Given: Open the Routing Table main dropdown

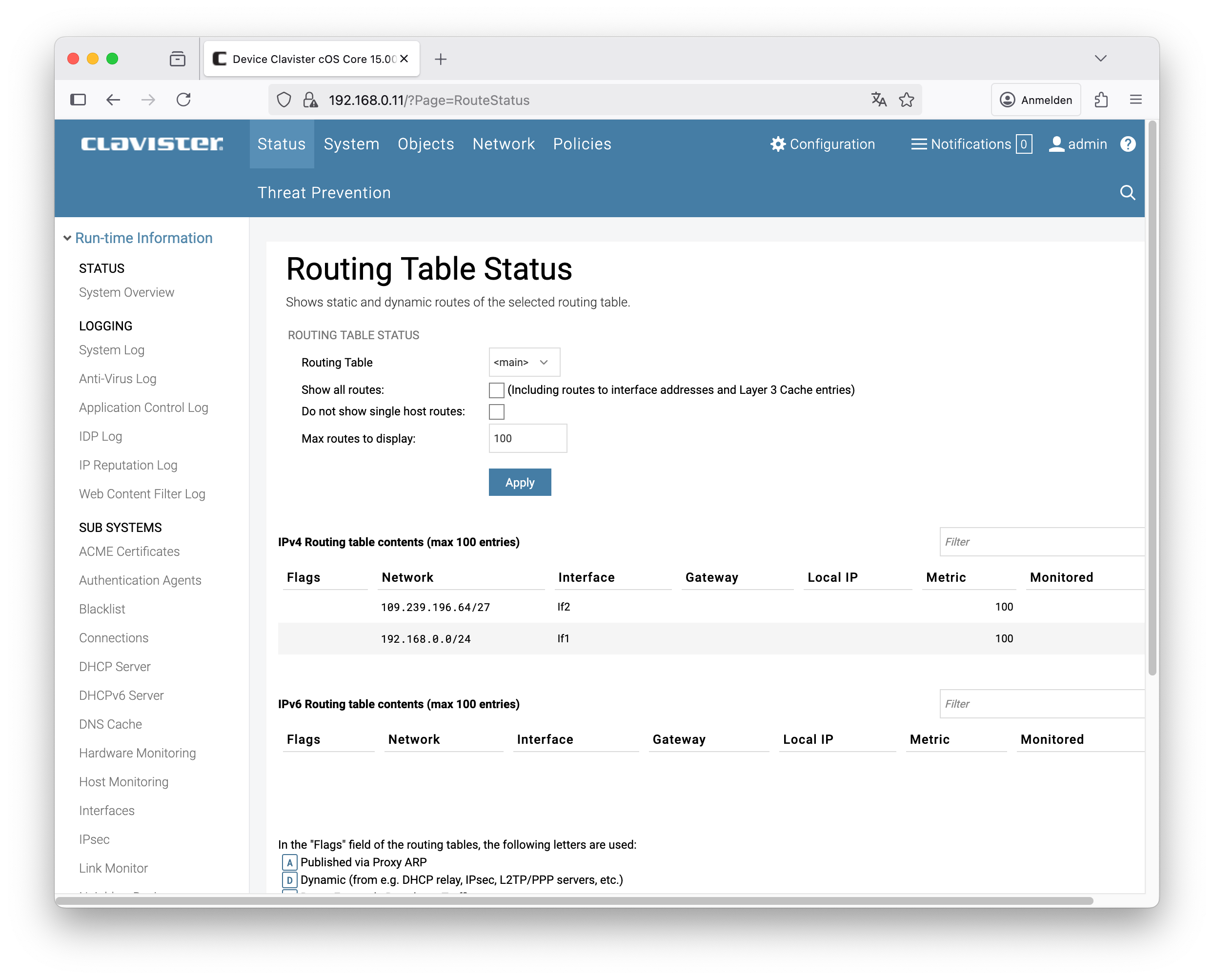Looking at the screenshot, I should [x=524, y=363].
